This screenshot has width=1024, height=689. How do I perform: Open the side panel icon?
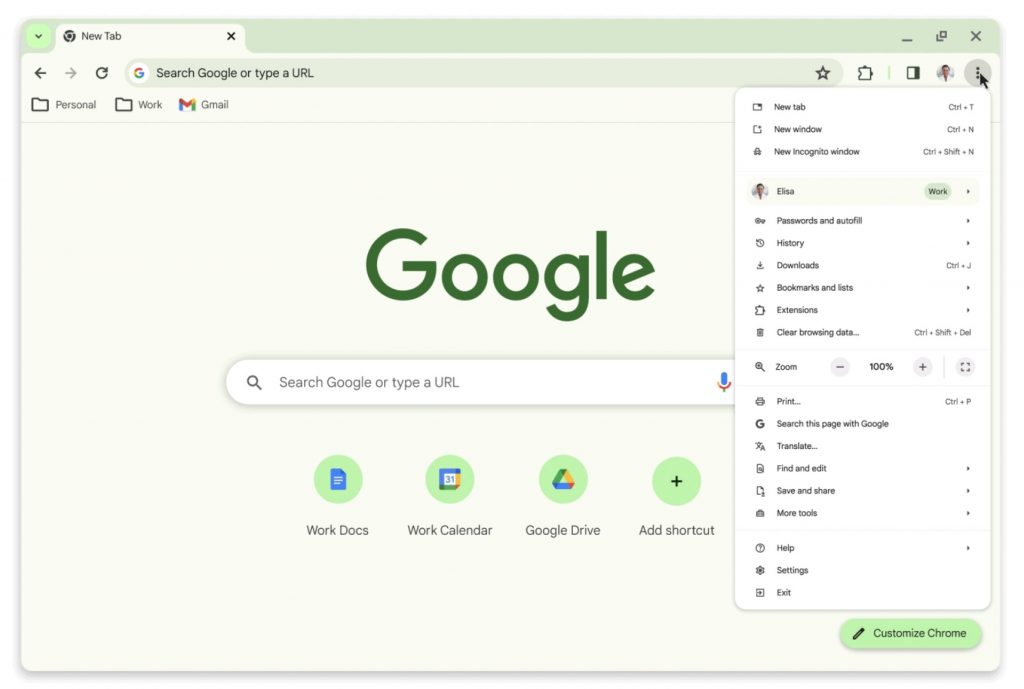tap(912, 72)
